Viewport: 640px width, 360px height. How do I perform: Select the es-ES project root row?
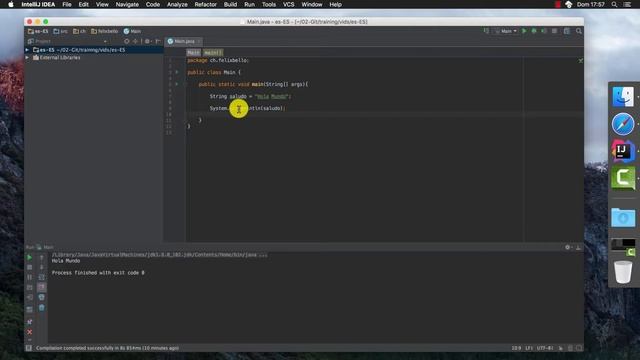pos(94,50)
